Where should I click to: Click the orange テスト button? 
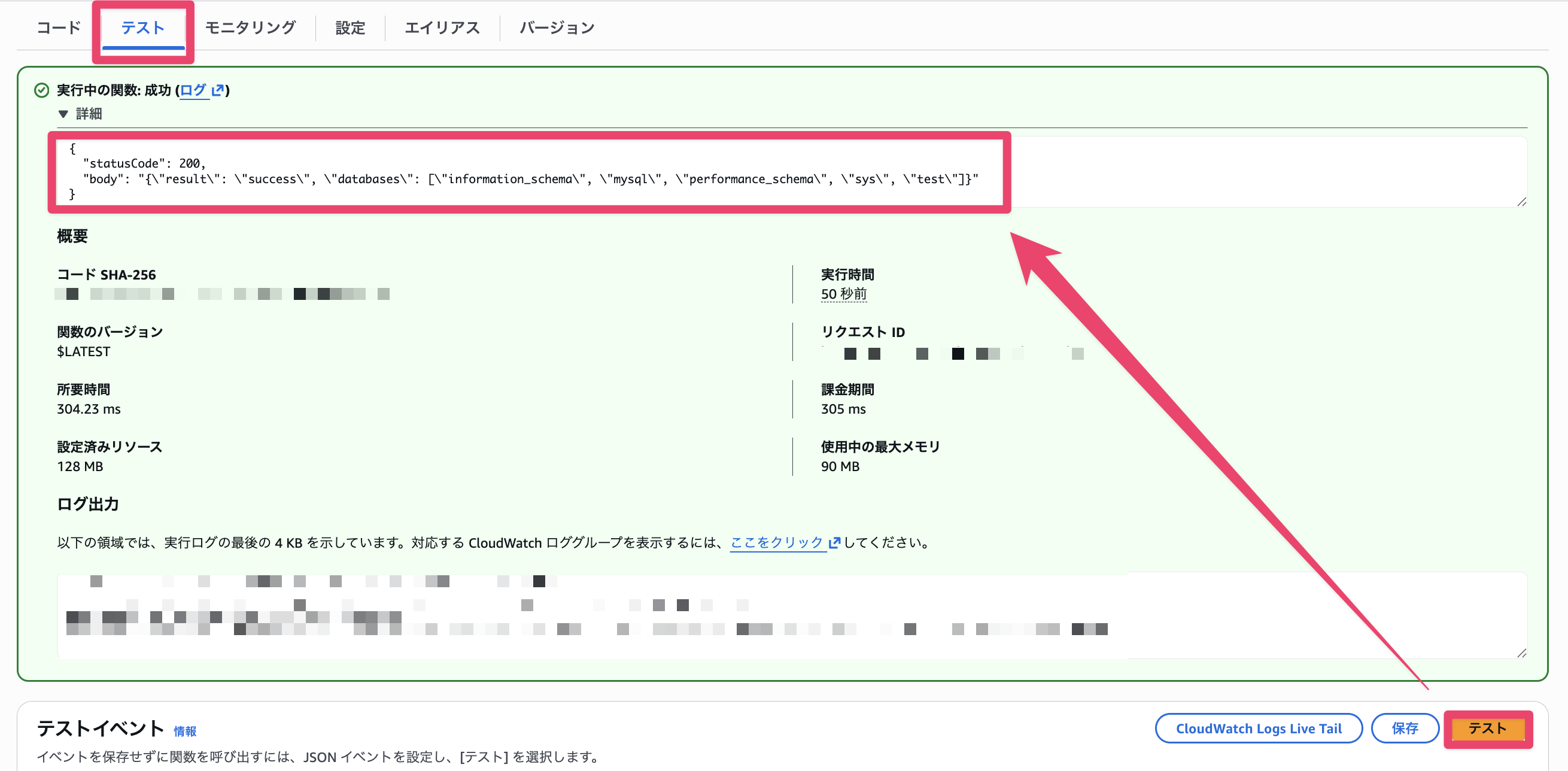point(1488,728)
